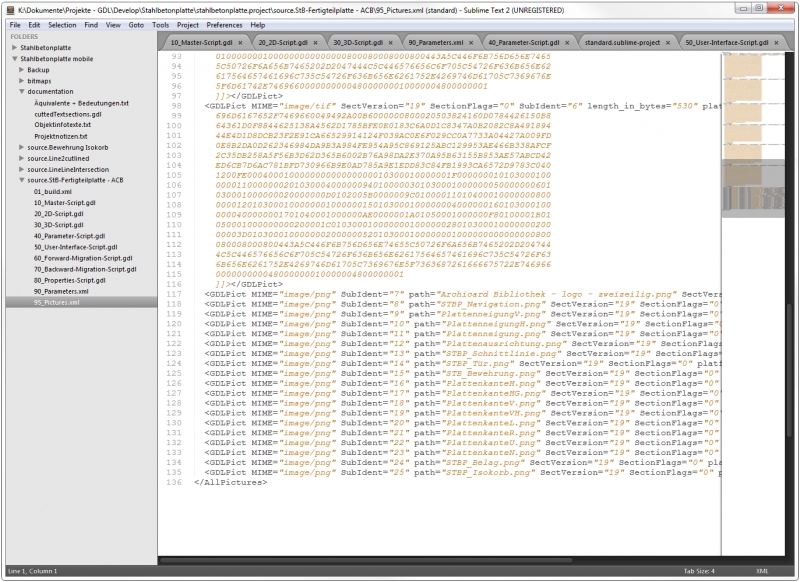Close the standard.sublime-project tab
Screen dimensions: 800x582
point(670,44)
